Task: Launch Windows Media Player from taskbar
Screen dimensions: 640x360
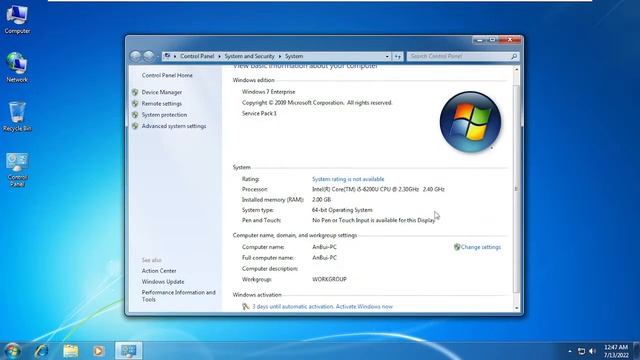Action: tap(98, 351)
